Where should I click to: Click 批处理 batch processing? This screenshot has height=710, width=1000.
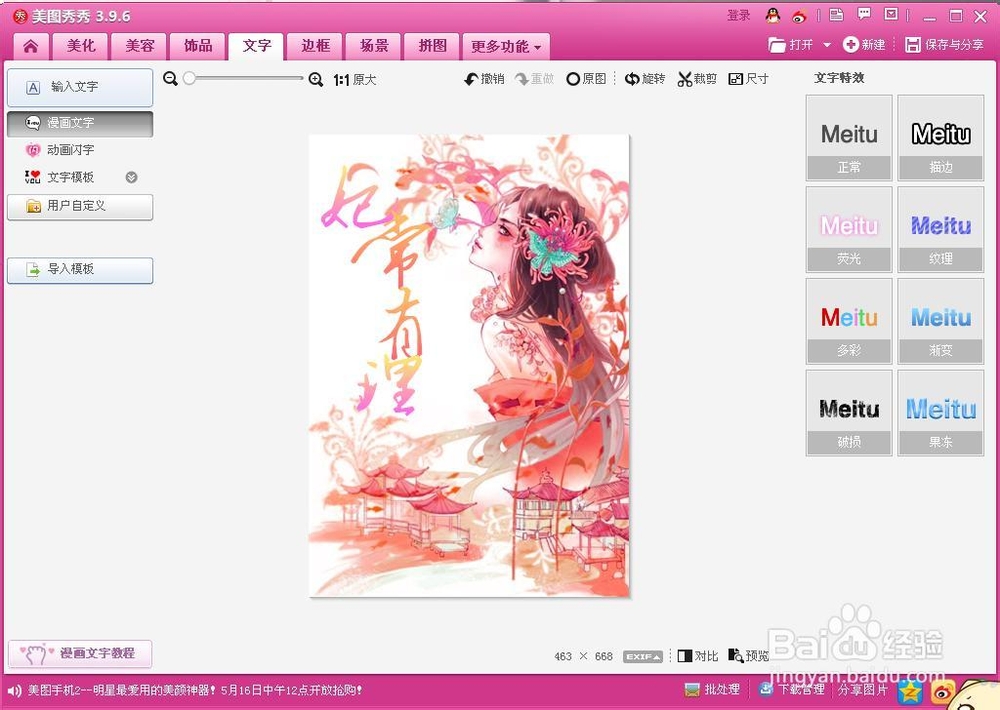(712, 690)
